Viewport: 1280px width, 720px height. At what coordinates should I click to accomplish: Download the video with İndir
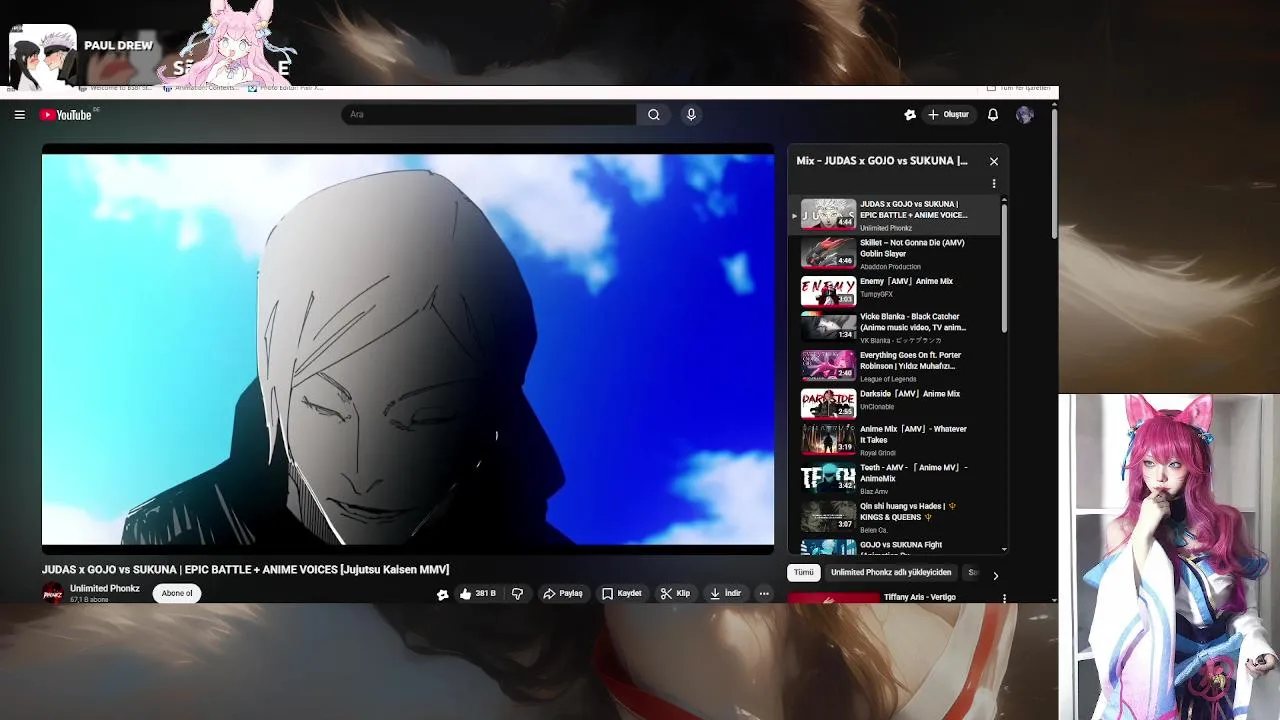pyautogui.click(x=726, y=594)
